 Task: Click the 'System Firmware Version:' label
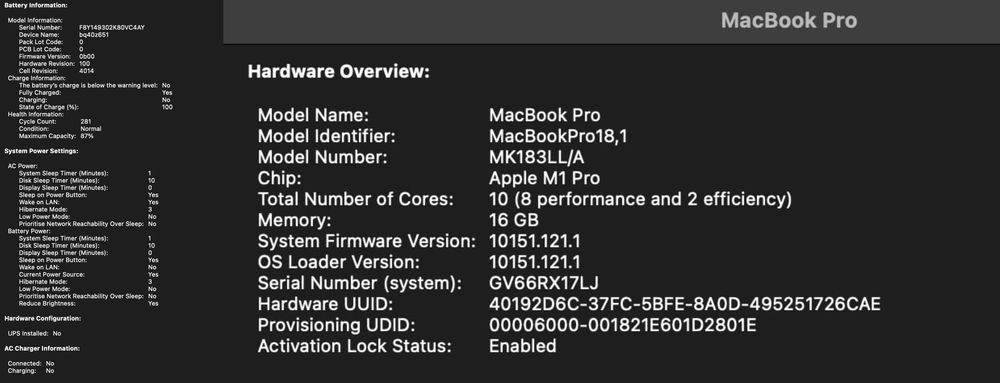pyautogui.click(x=367, y=242)
